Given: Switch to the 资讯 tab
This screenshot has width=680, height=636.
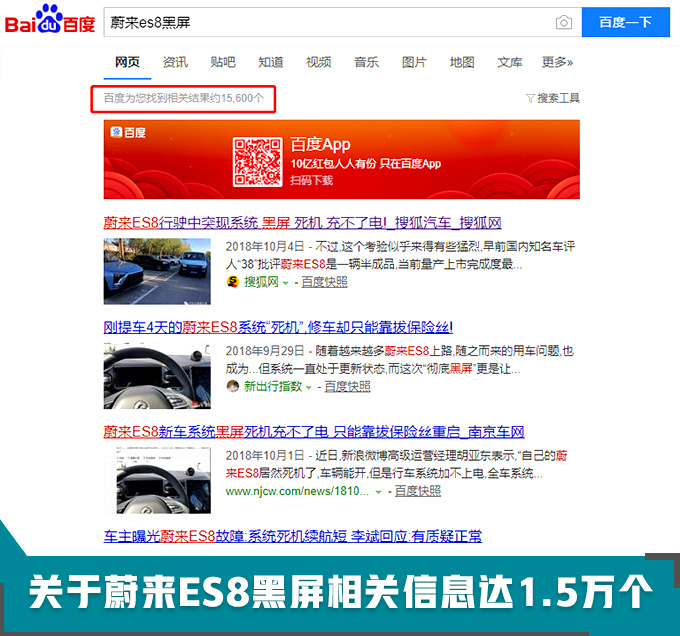Looking at the screenshot, I should [x=175, y=62].
